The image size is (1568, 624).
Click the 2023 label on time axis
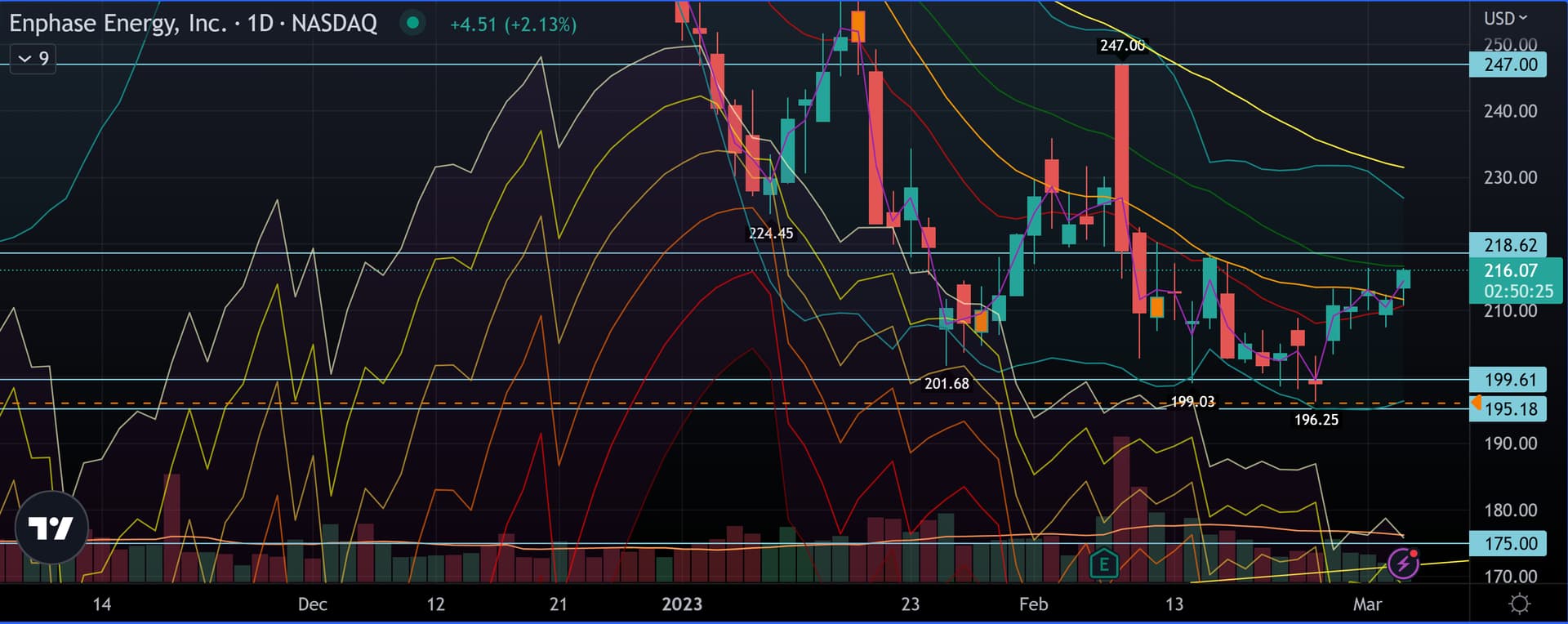681,604
